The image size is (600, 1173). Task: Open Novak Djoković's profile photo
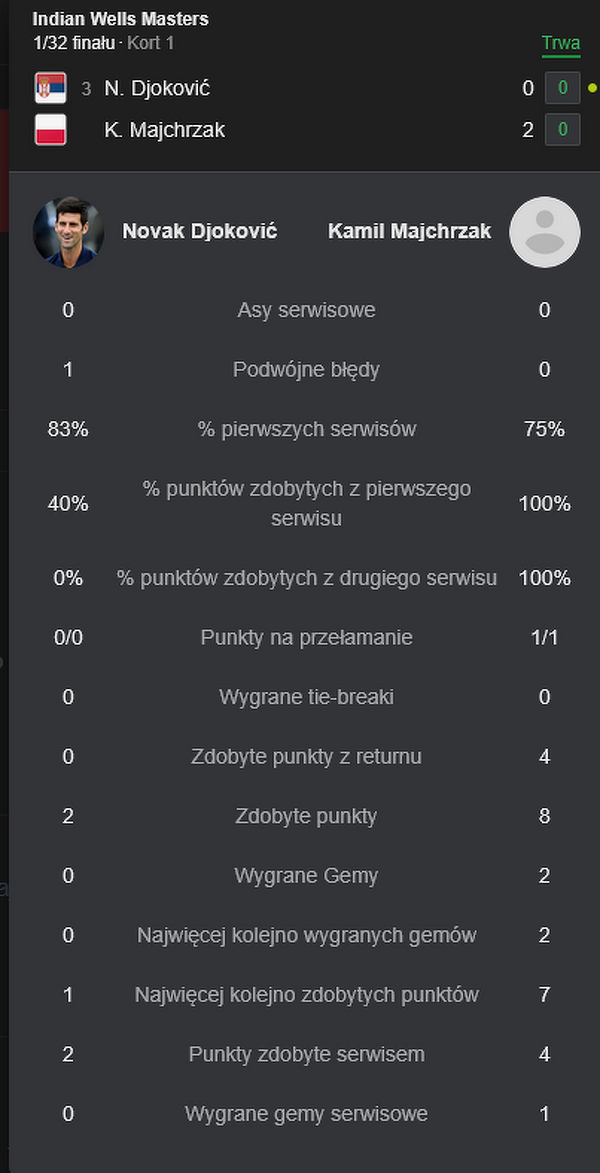click(68, 232)
